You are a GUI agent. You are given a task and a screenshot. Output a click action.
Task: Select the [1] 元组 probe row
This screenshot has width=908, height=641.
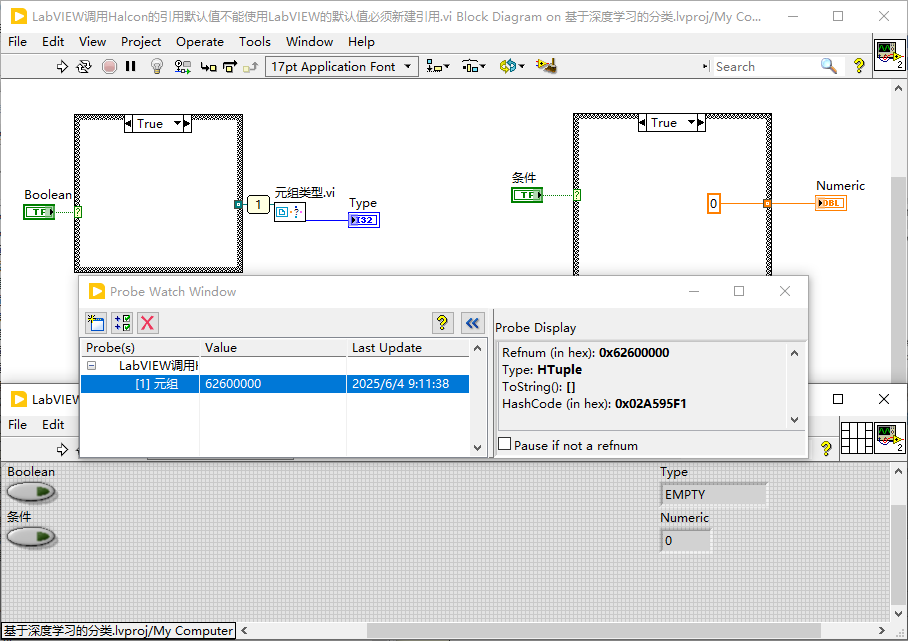pyautogui.click(x=275, y=384)
